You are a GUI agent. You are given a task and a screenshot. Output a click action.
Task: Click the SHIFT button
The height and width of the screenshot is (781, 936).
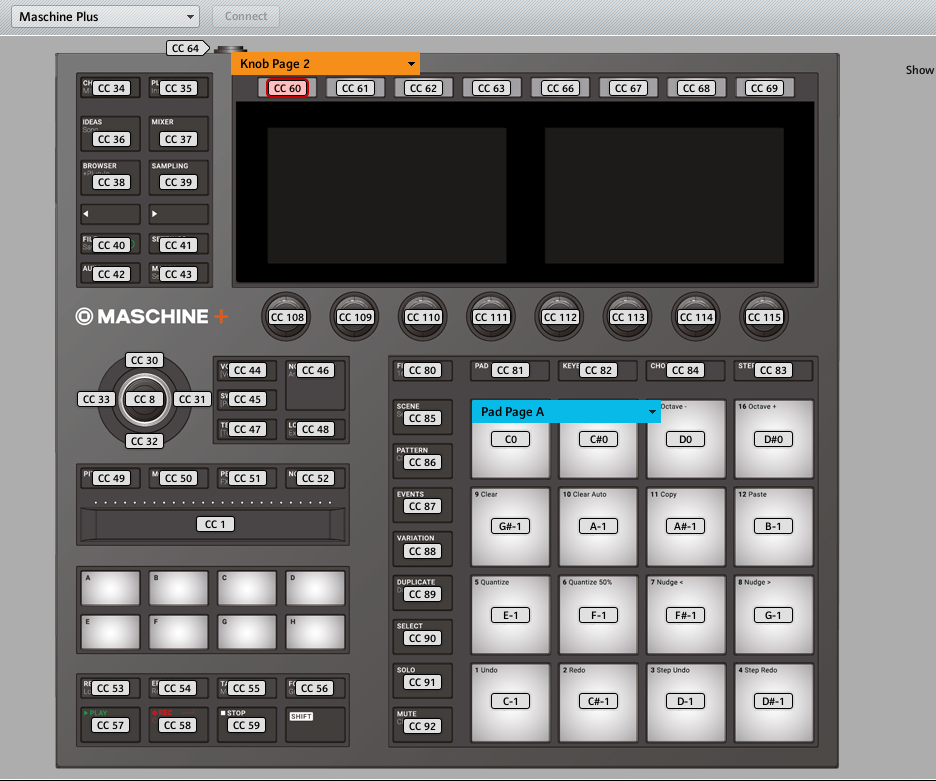pyautogui.click(x=315, y=724)
